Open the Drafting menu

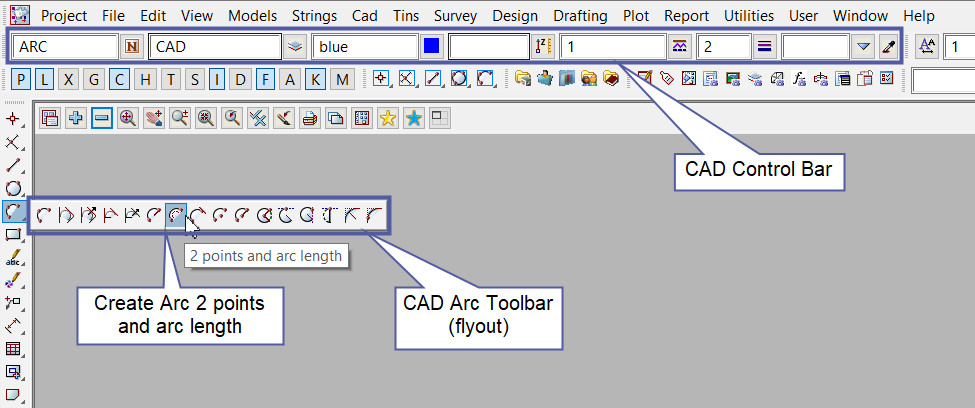pos(581,16)
